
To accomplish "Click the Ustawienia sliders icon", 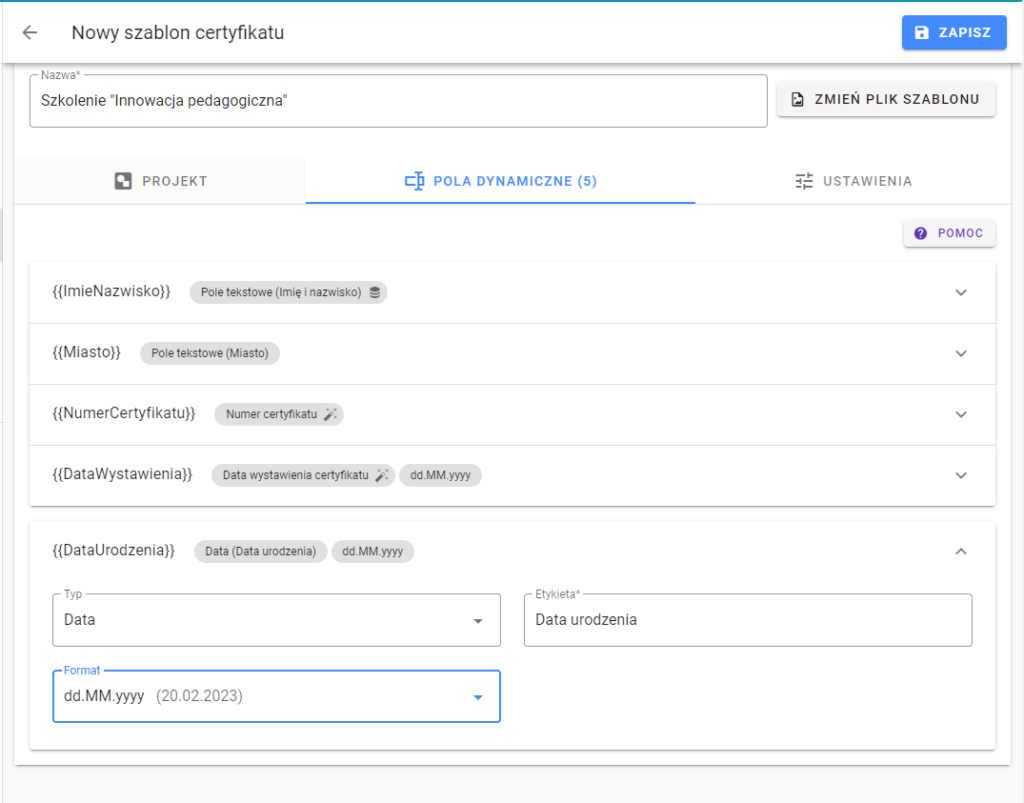I will (x=804, y=181).
